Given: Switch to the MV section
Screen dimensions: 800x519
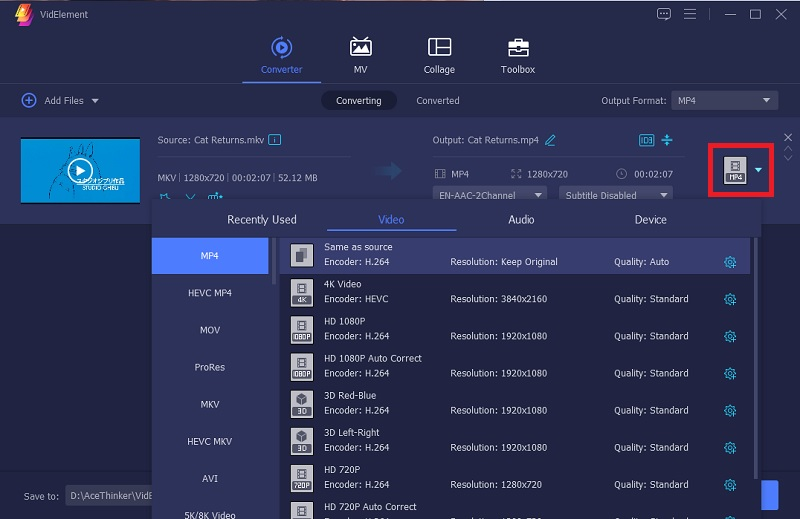Looking at the screenshot, I should tap(360, 55).
